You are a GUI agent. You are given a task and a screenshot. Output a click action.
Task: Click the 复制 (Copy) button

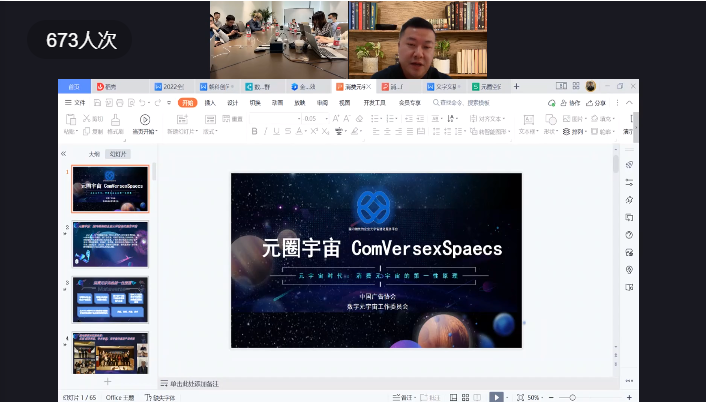click(93, 131)
